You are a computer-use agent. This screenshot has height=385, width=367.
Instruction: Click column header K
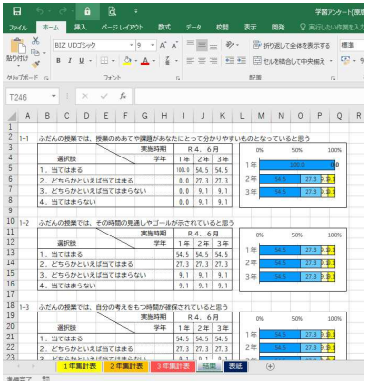click(x=222, y=116)
